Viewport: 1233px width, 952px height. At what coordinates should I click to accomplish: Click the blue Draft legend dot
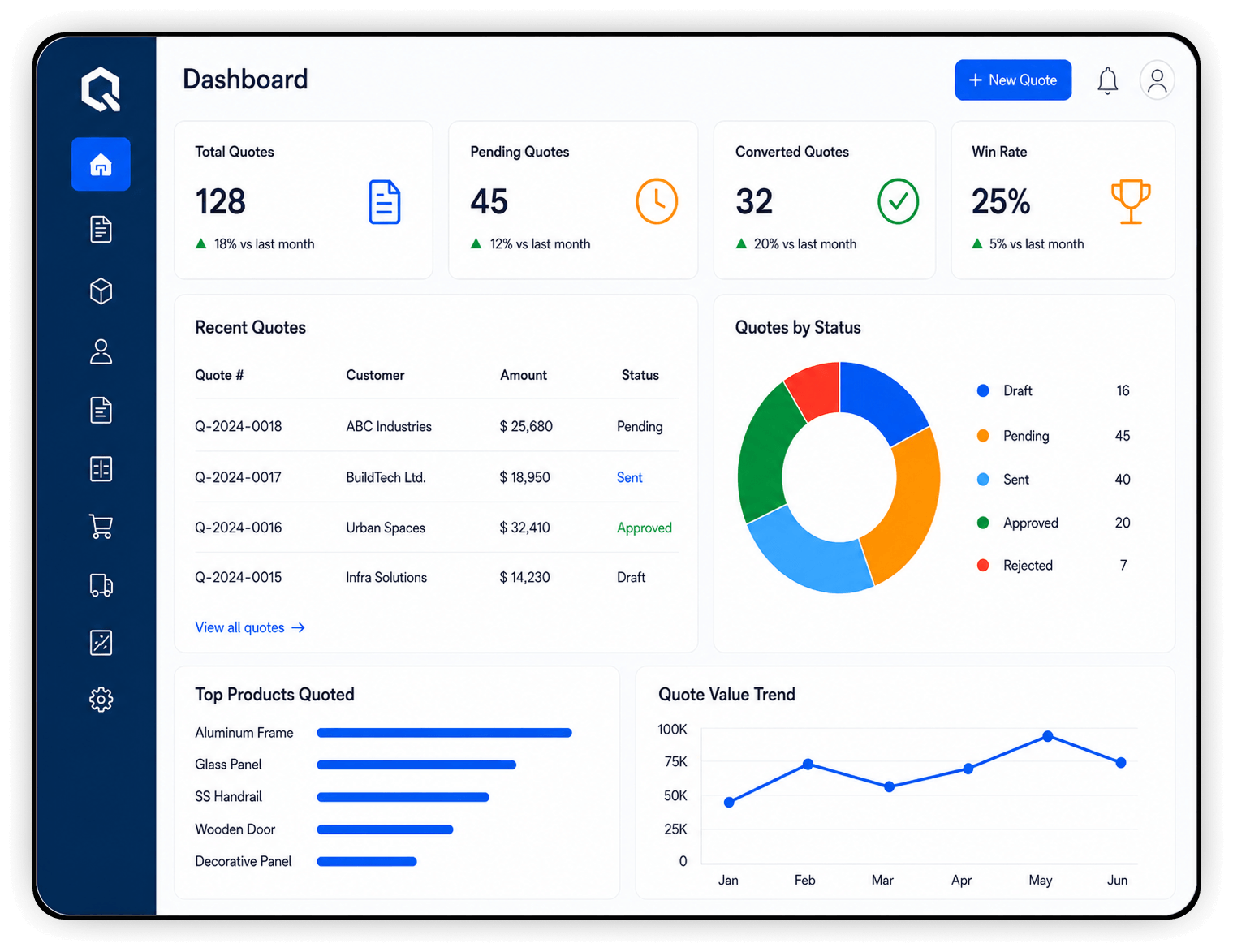click(983, 390)
